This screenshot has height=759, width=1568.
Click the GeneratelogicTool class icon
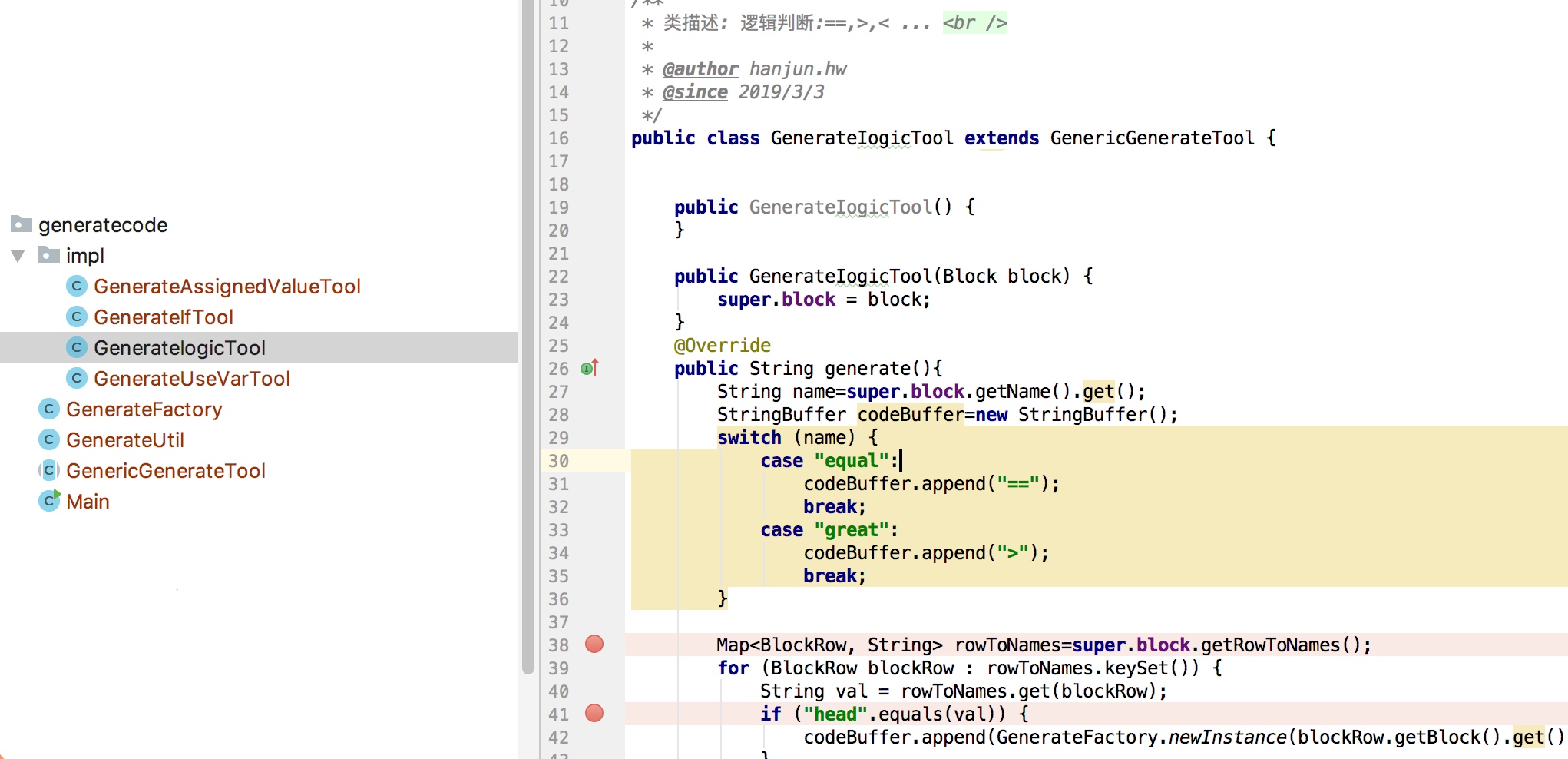point(76,347)
